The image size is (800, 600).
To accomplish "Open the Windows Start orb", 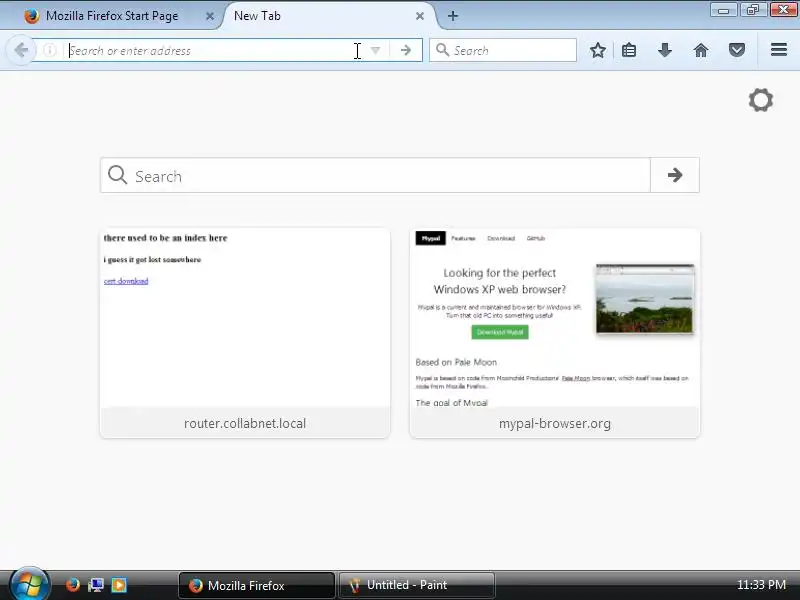I will click(29, 584).
